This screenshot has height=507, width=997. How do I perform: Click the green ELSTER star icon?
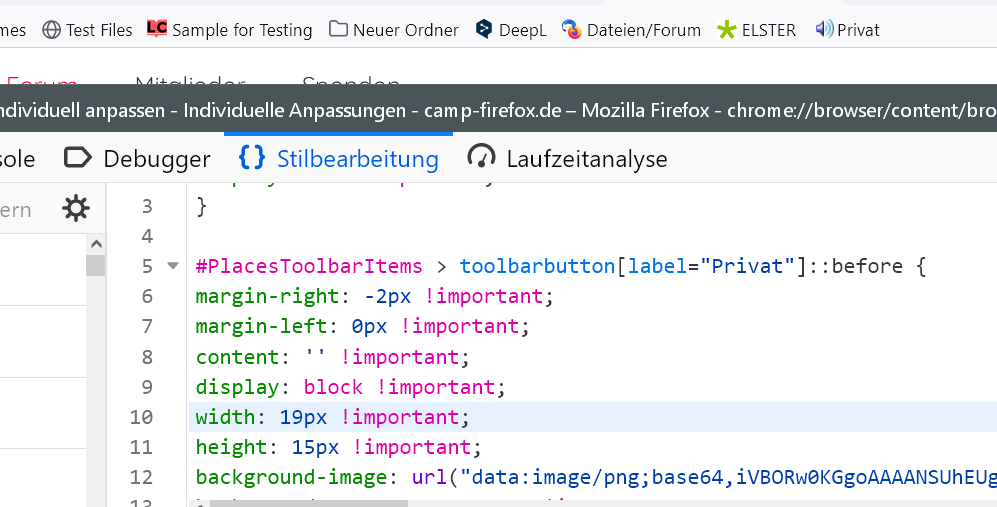point(727,30)
